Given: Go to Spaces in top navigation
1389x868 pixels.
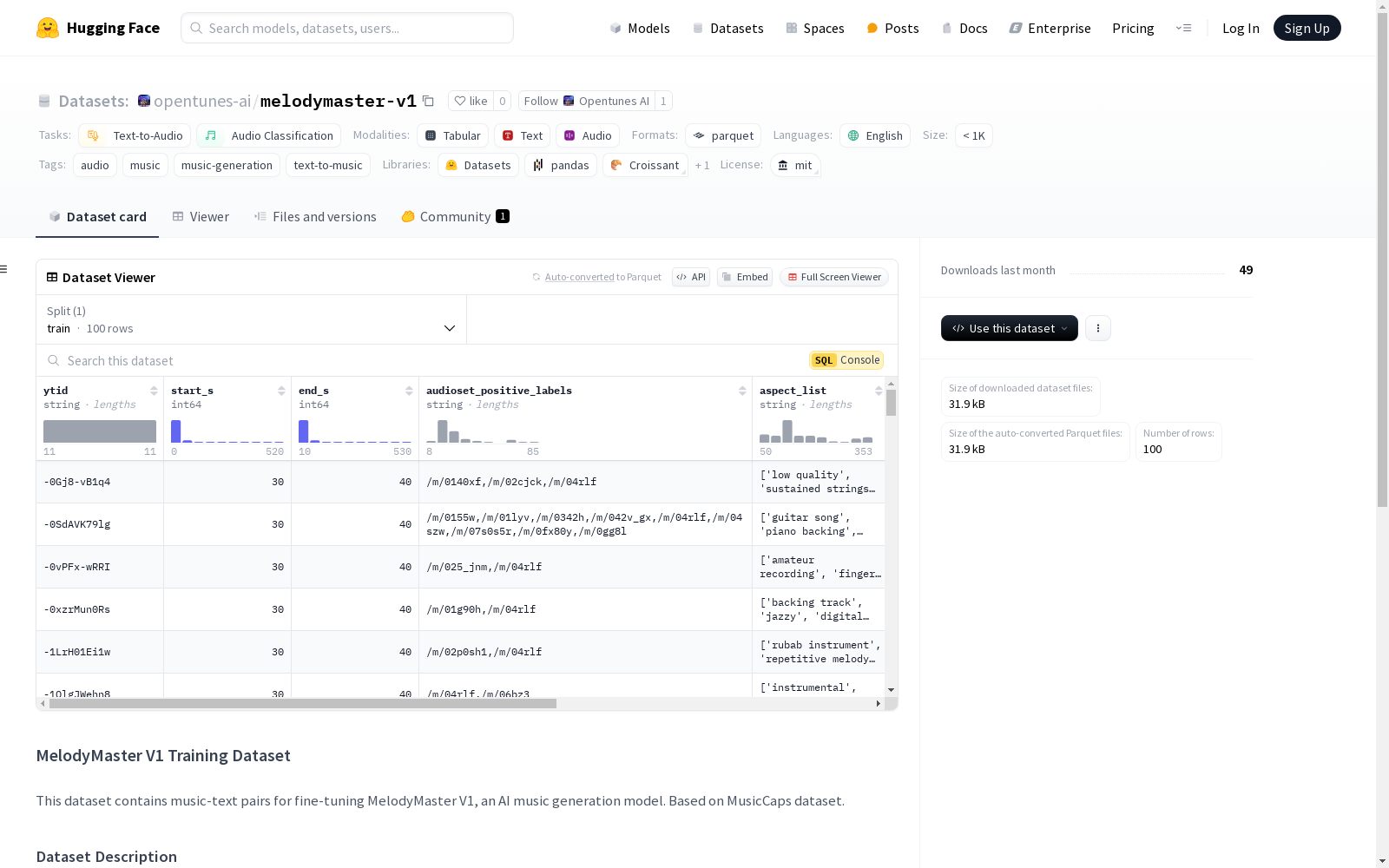Looking at the screenshot, I should (815, 28).
